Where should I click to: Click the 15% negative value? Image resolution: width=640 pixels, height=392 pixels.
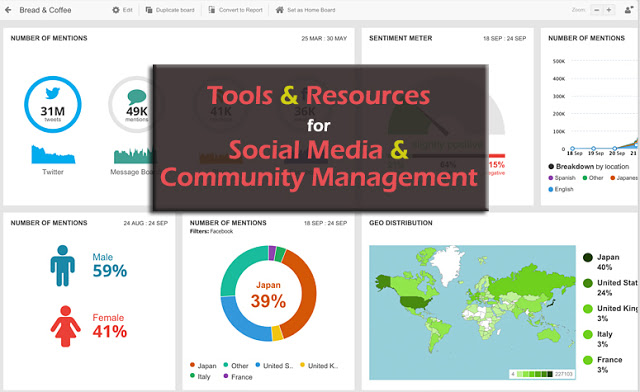tap(497, 165)
